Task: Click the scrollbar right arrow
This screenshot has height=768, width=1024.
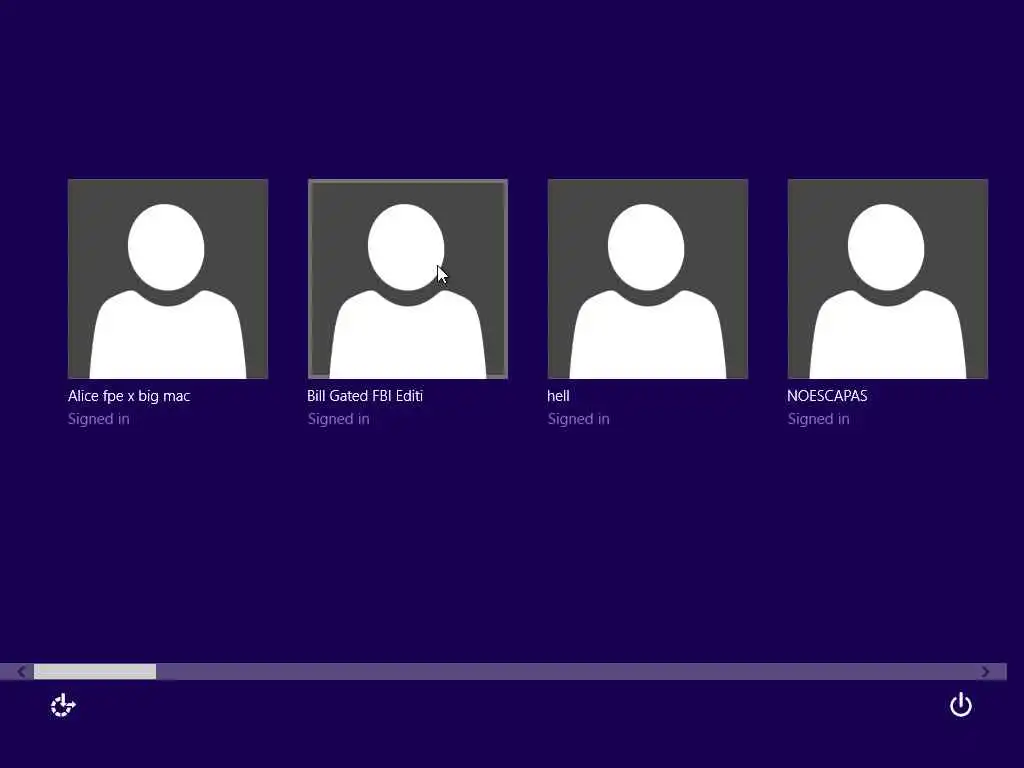Action: click(x=985, y=671)
